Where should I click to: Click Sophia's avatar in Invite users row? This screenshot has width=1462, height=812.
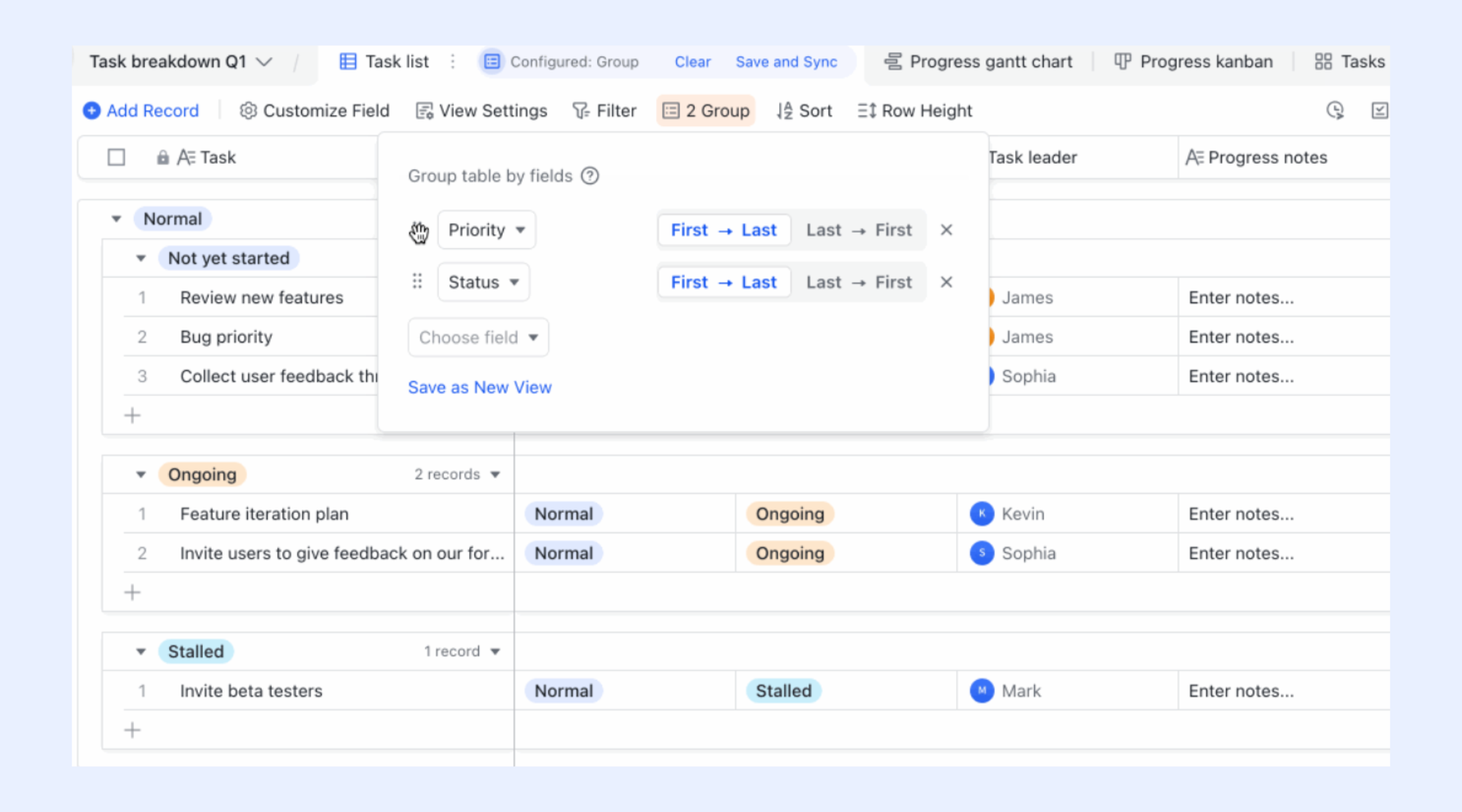(981, 553)
